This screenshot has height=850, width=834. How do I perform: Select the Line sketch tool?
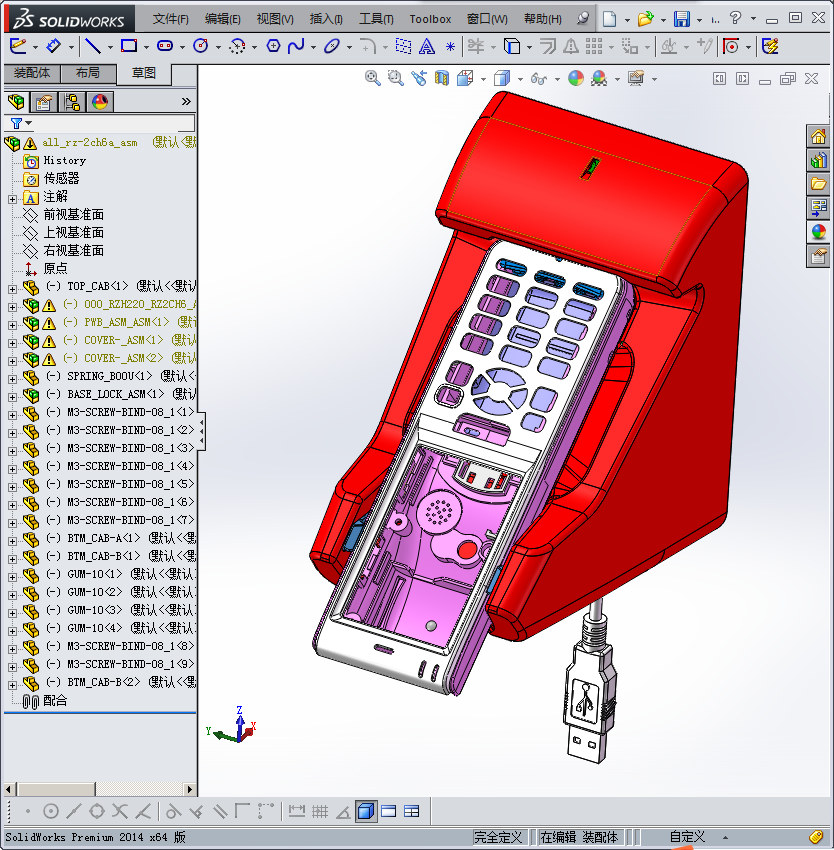pyautogui.click(x=93, y=47)
